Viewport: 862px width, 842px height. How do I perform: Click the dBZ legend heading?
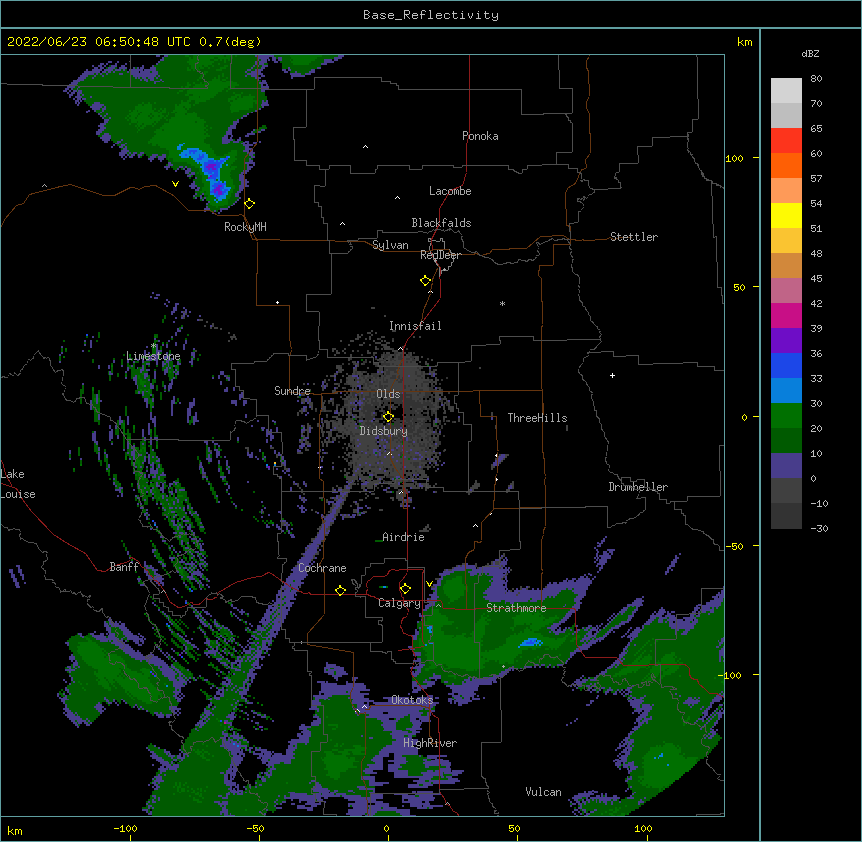click(x=810, y=53)
